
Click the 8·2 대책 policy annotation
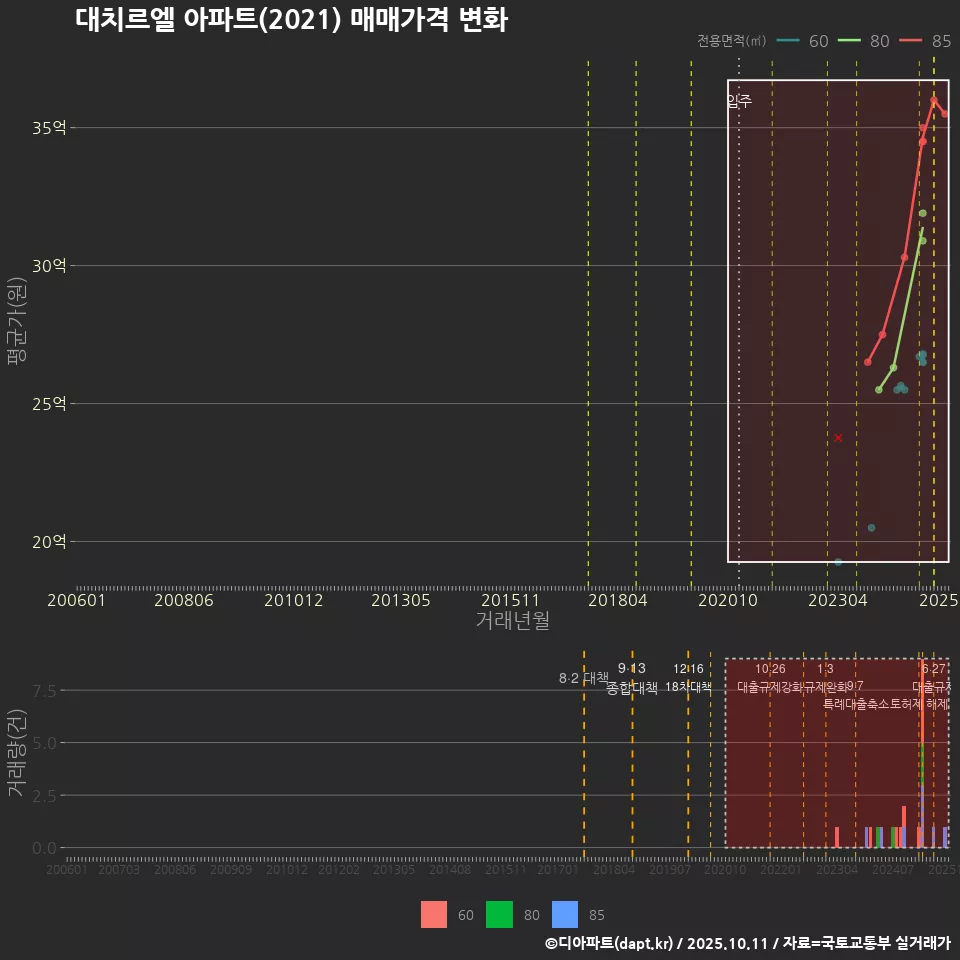point(585,678)
